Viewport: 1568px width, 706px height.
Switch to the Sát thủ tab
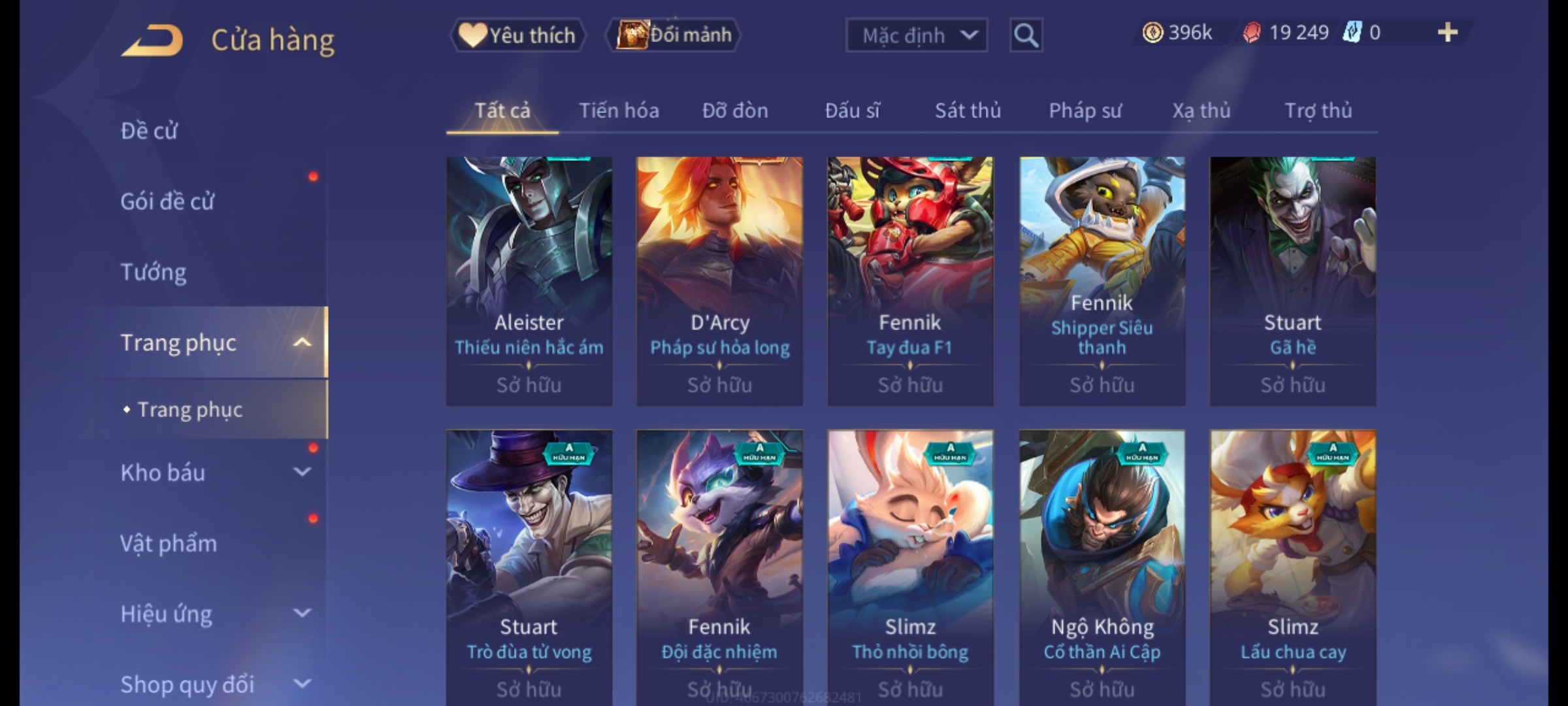point(968,110)
